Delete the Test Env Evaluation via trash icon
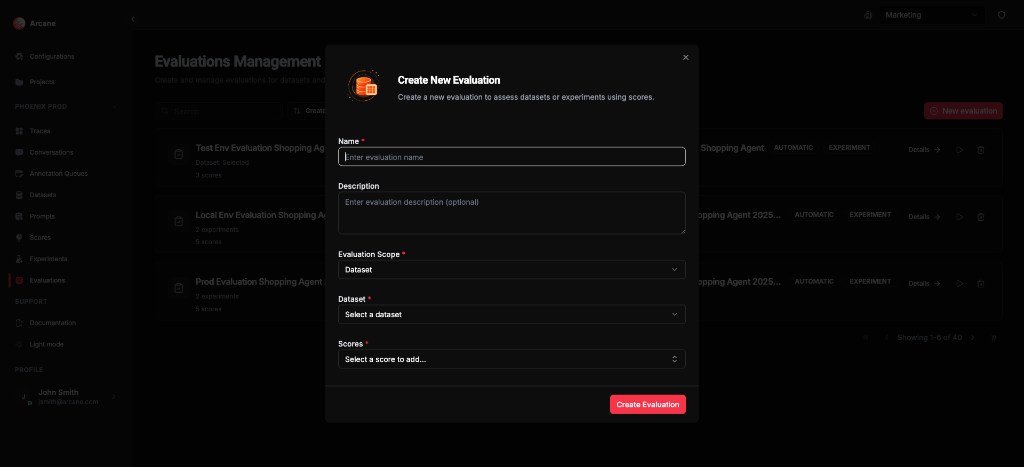This screenshot has width=1024, height=467. [980, 150]
